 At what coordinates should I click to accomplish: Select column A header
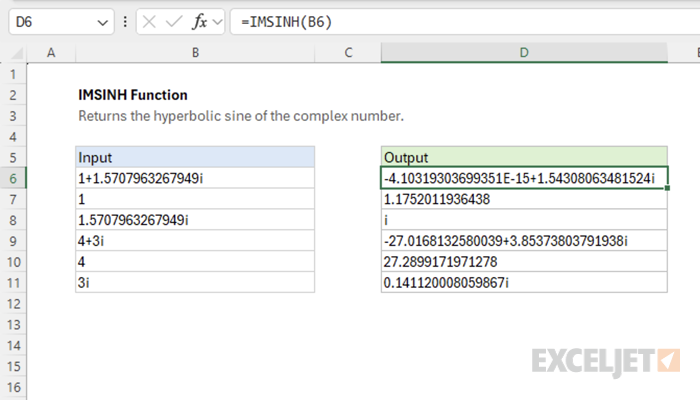[x=51, y=53]
